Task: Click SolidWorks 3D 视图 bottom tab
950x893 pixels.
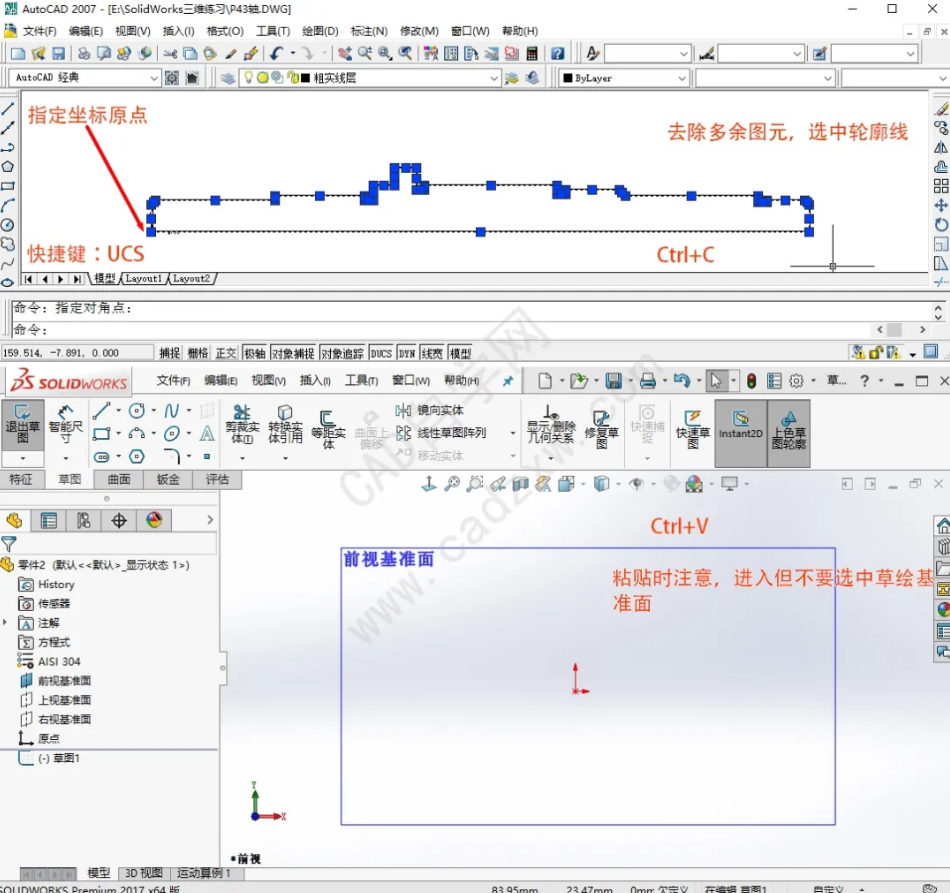Action: [144, 873]
